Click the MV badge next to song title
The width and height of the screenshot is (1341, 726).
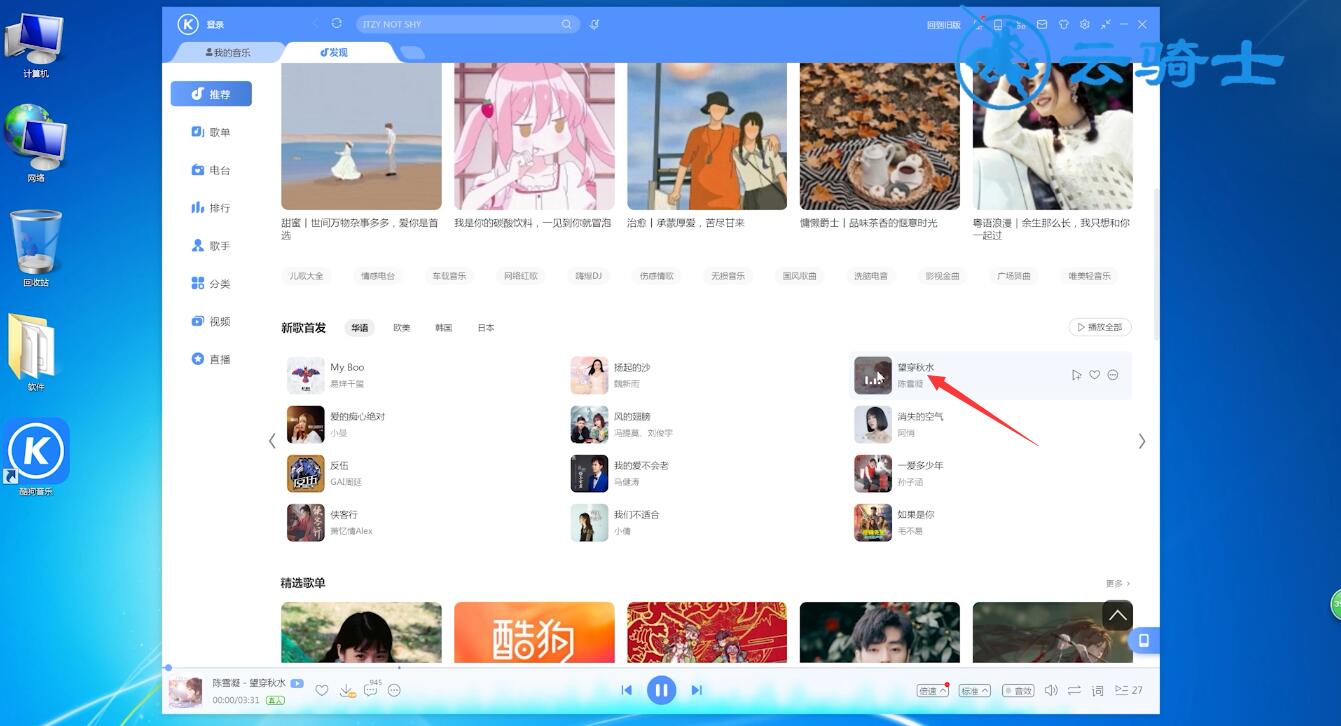pyautogui.click(x=297, y=683)
